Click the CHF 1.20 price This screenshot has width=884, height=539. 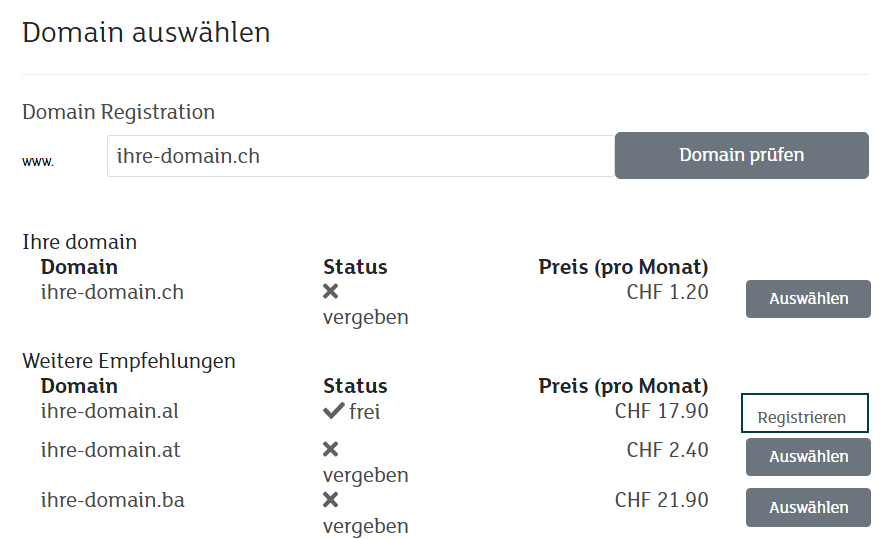click(x=667, y=293)
